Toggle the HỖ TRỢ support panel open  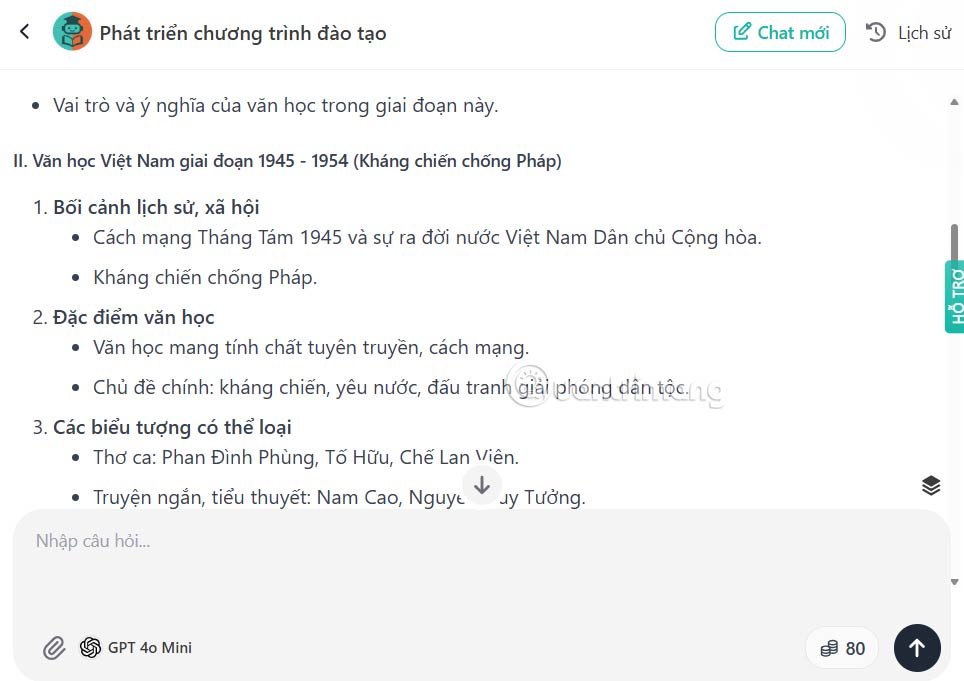coord(955,295)
